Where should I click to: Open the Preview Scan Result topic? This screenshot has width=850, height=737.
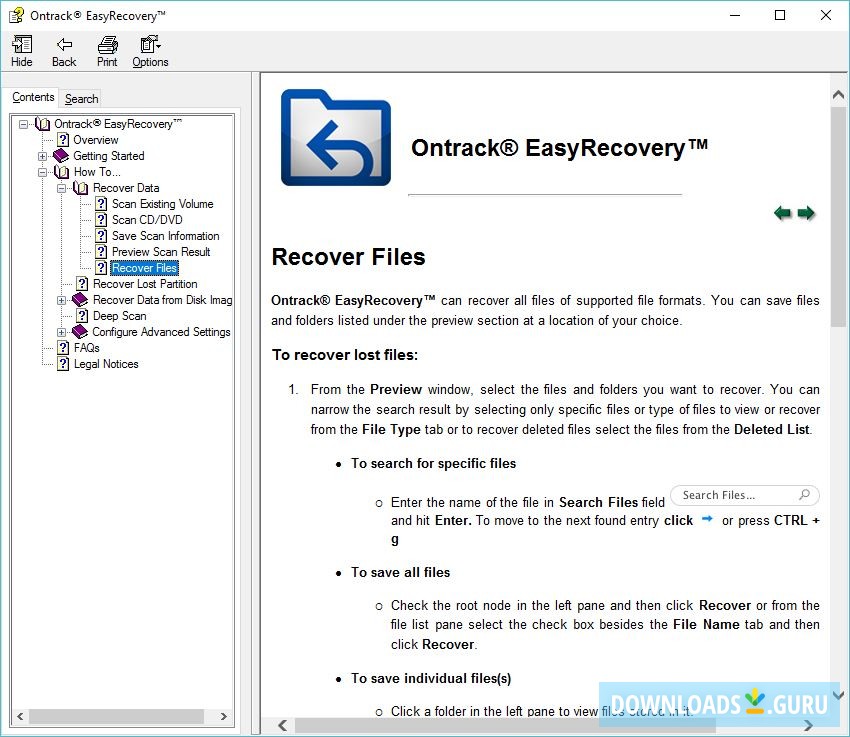click(161, 252)
